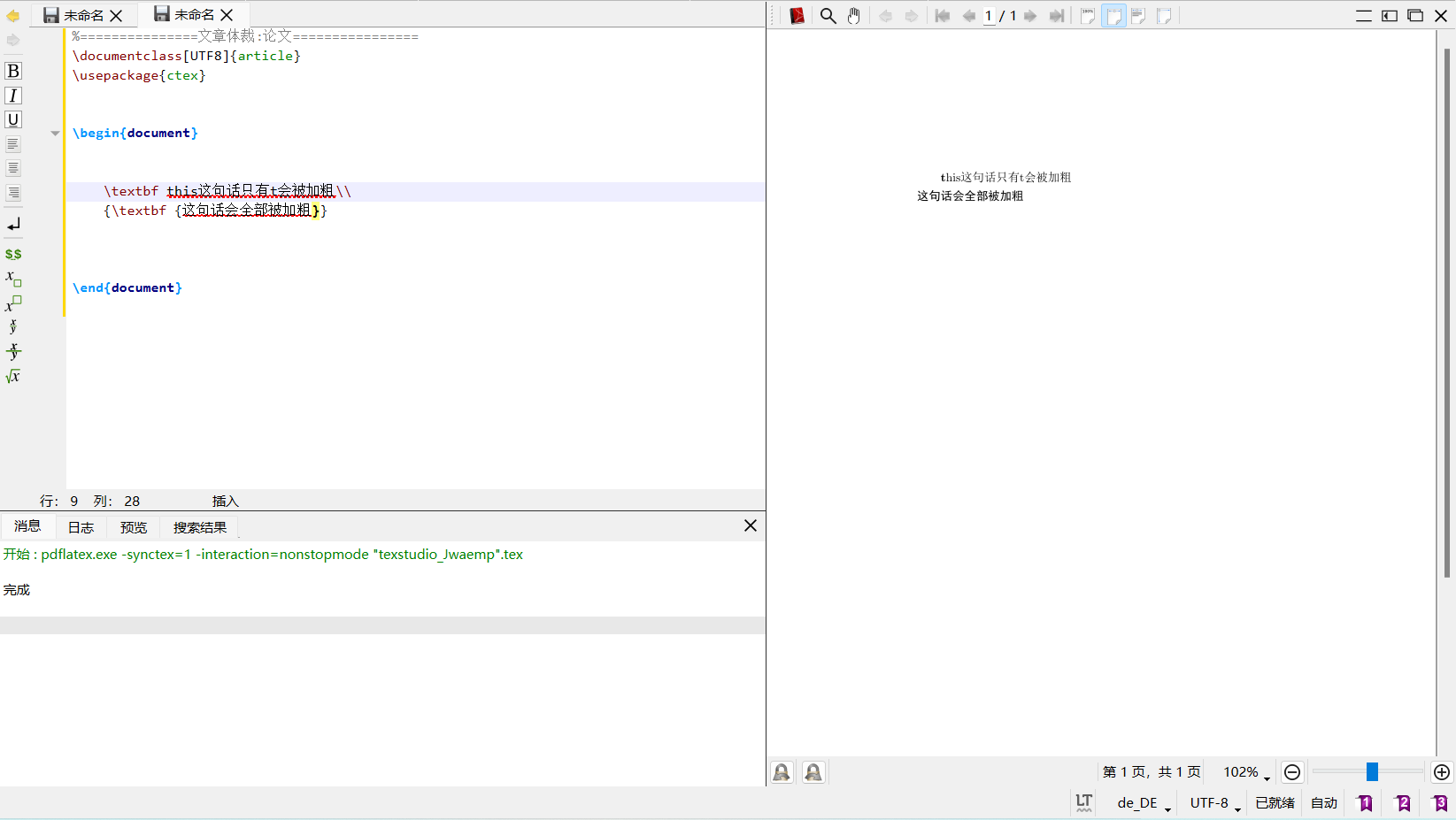Adjust the PDF zoom slider handle

(x=1372, y=772)
